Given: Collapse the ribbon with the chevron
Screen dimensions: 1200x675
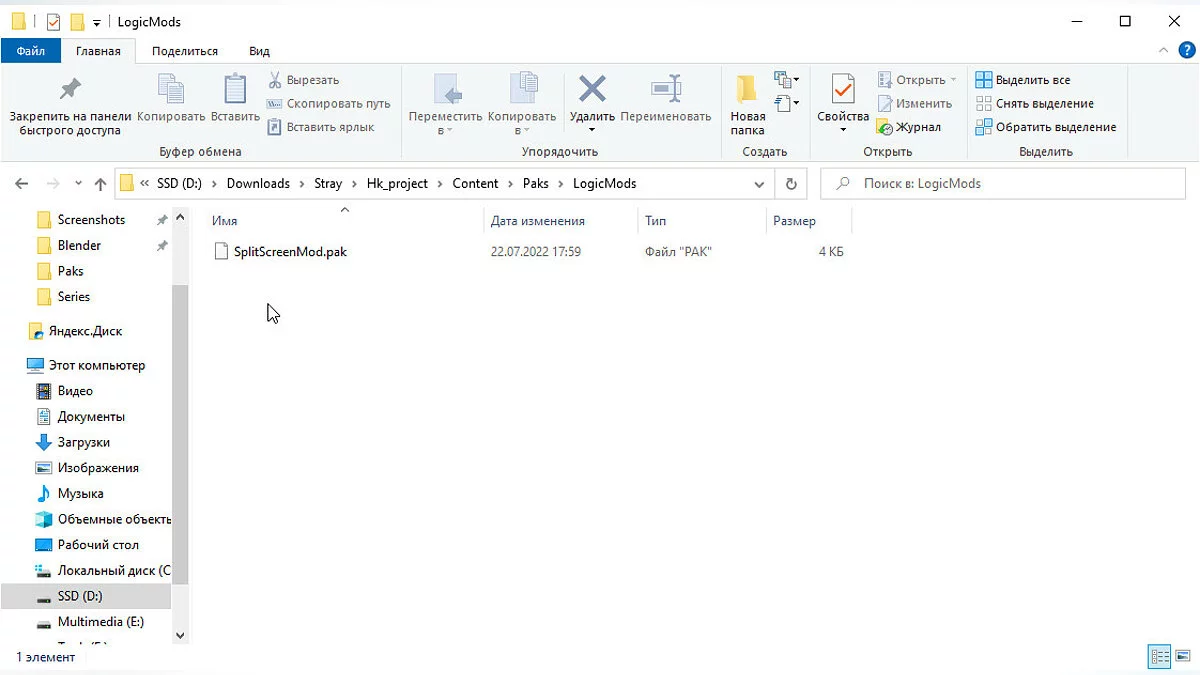Looking at the screenshot, I should (x=1163, y=51).
